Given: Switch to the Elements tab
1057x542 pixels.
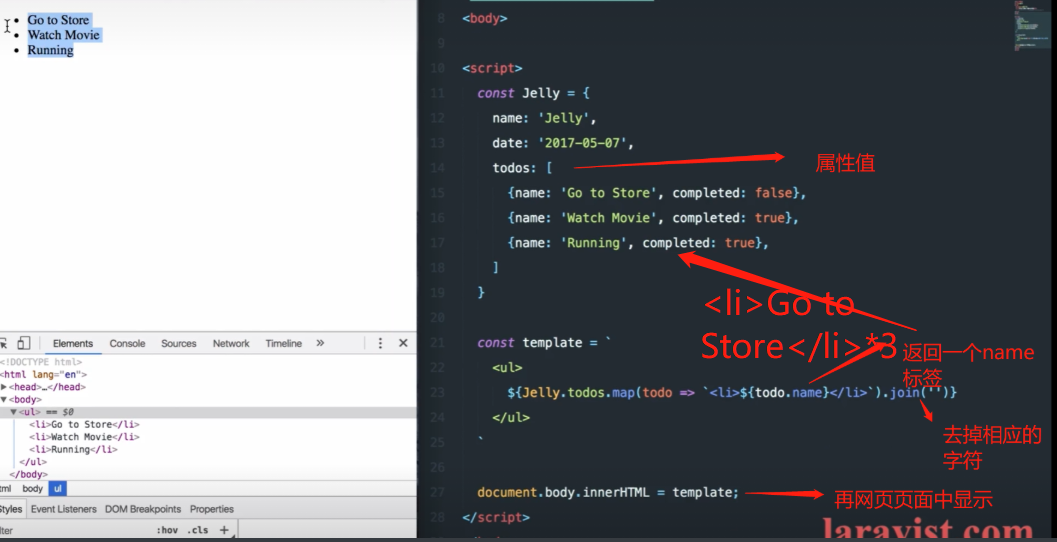Looking at the screenshot, I should tap(73, 343).
